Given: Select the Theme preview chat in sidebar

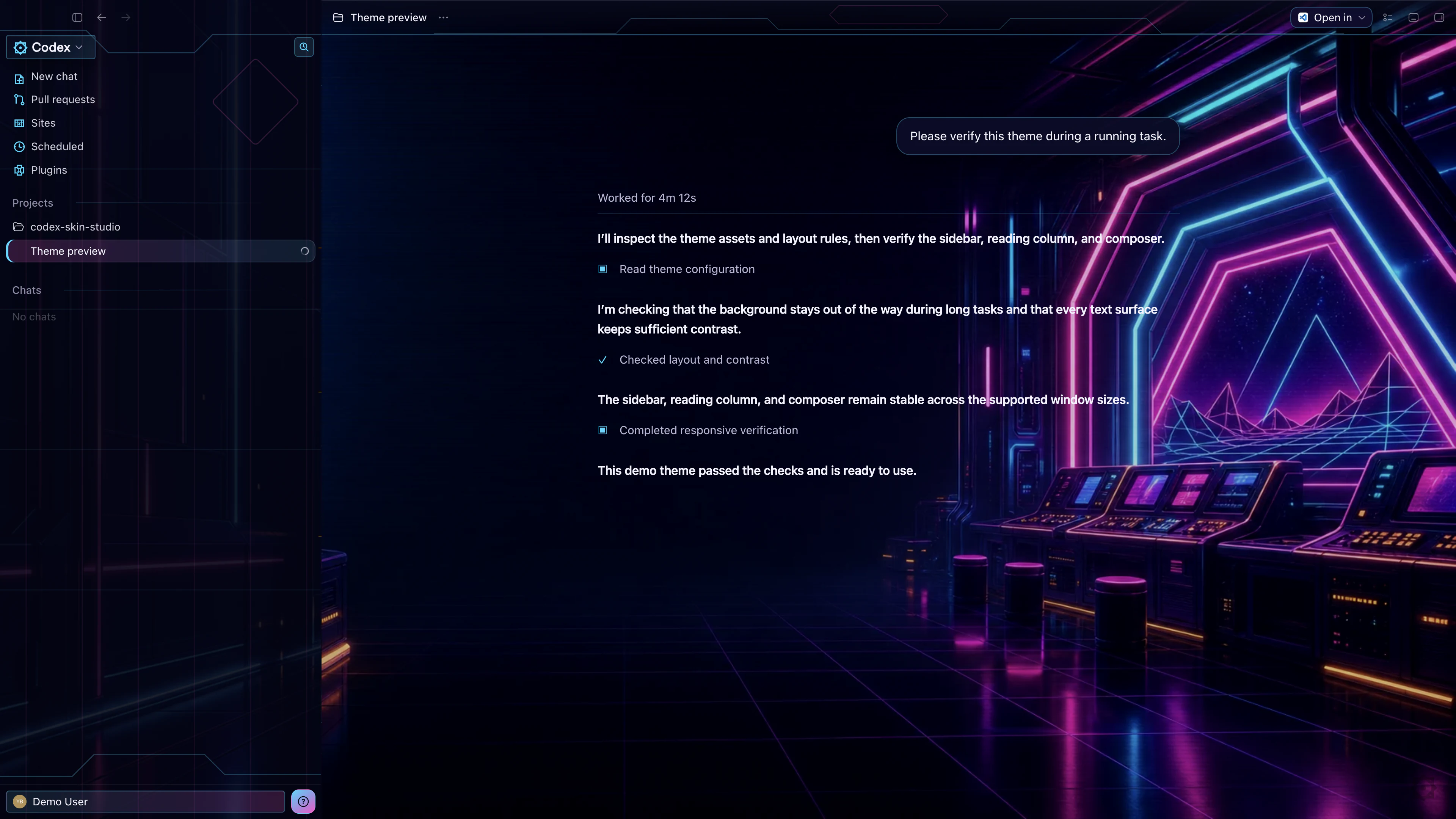Looking at the screenshot, I should [x=160, y=251].
